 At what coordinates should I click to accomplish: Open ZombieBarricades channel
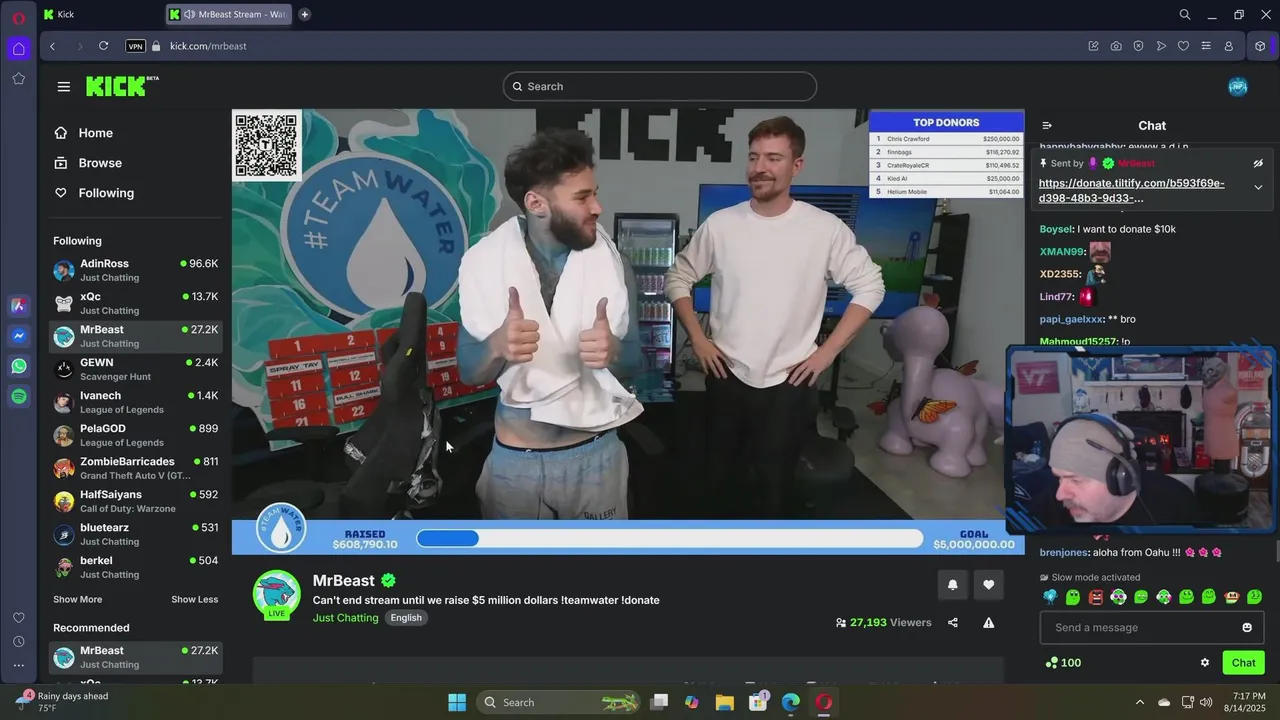[136, 468]
